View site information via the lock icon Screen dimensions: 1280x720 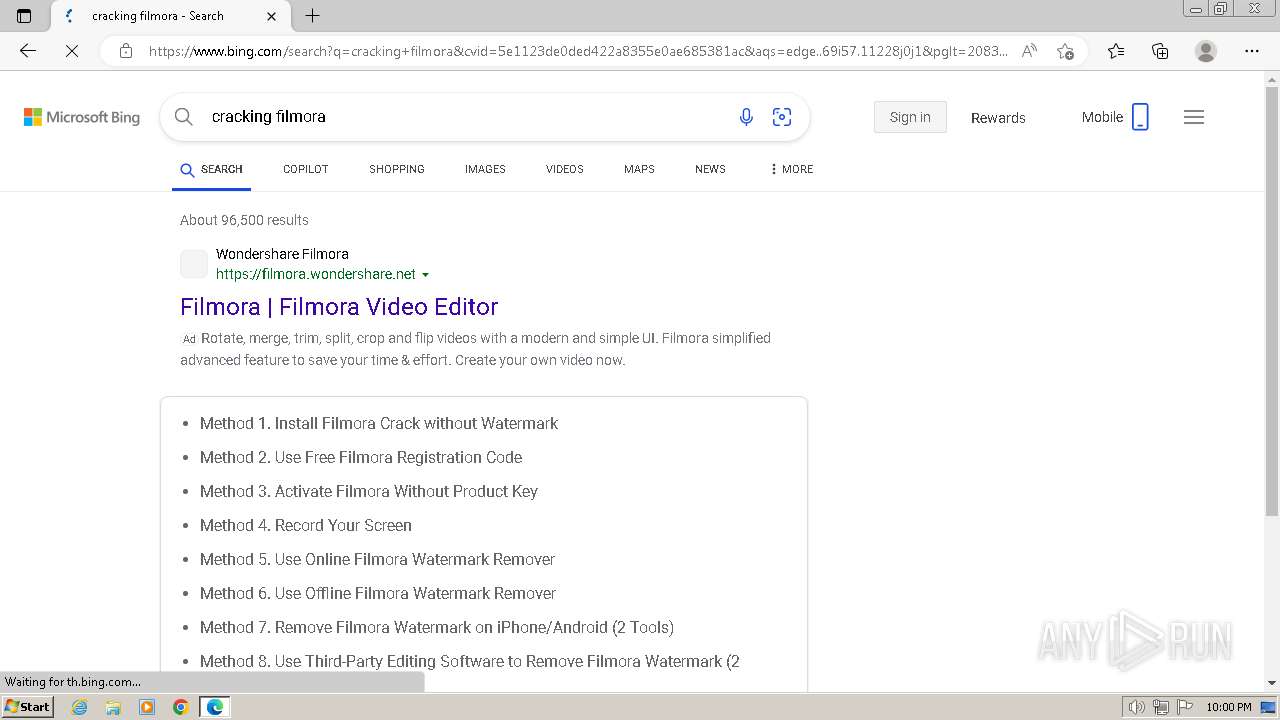[x=126, y=51]
